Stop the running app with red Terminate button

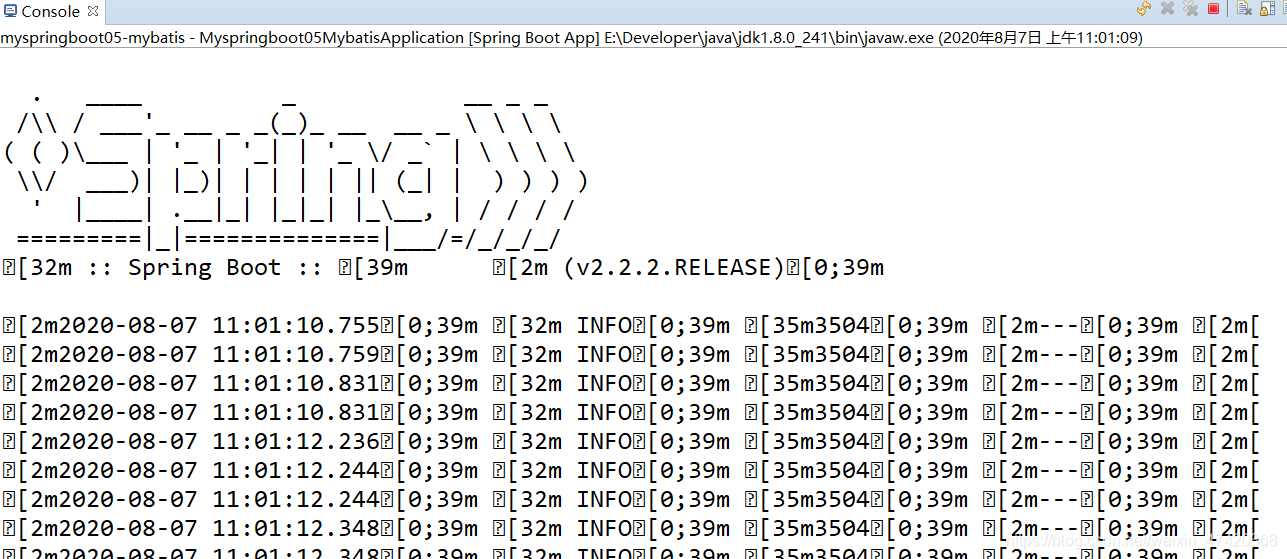click(x=1213, y=9)
